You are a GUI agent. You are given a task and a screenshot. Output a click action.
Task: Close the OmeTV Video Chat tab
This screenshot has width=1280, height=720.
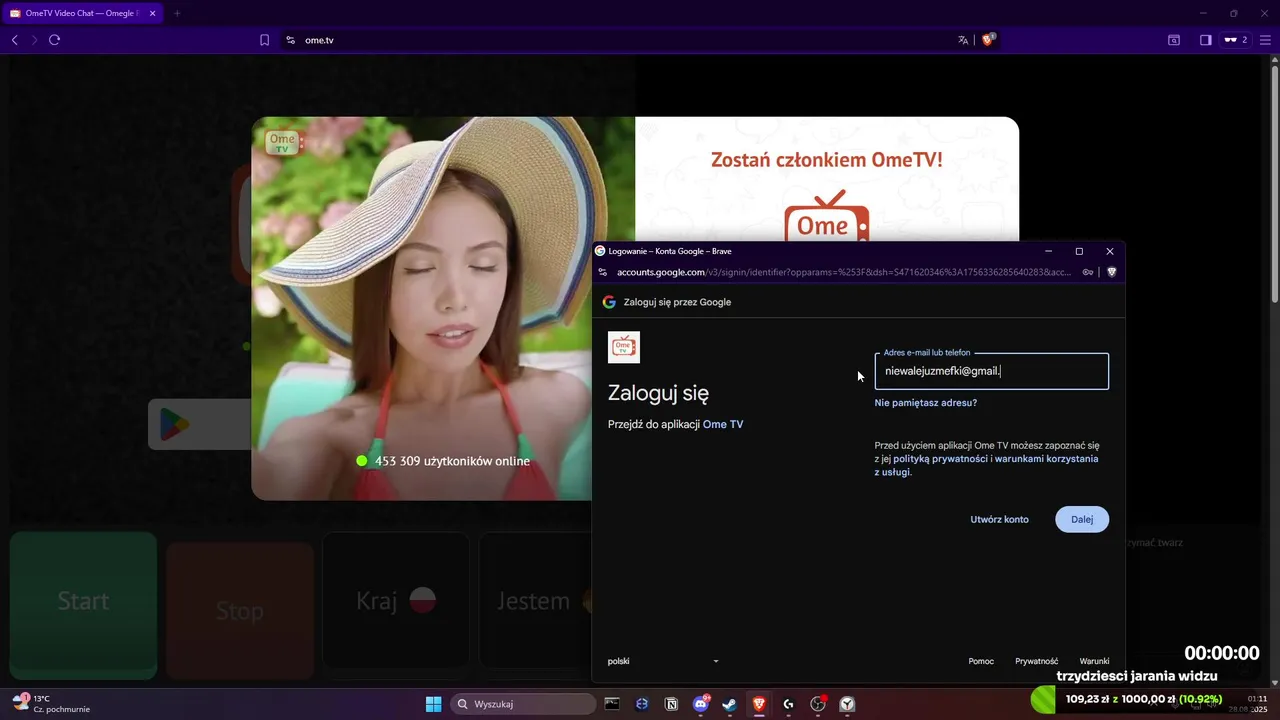[152, 13]
